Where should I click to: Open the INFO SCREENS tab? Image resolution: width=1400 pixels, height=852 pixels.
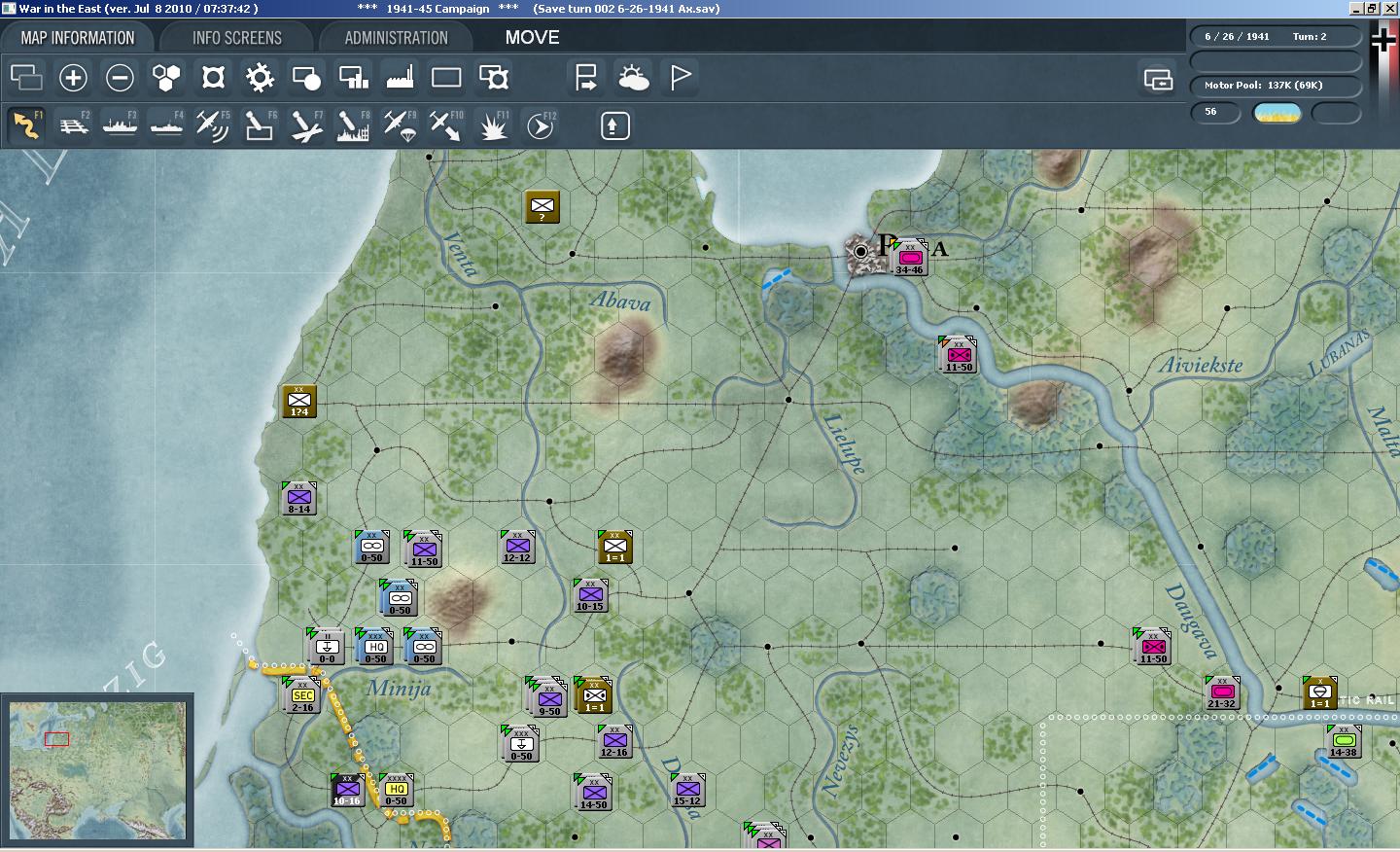[x=236, y=38]
